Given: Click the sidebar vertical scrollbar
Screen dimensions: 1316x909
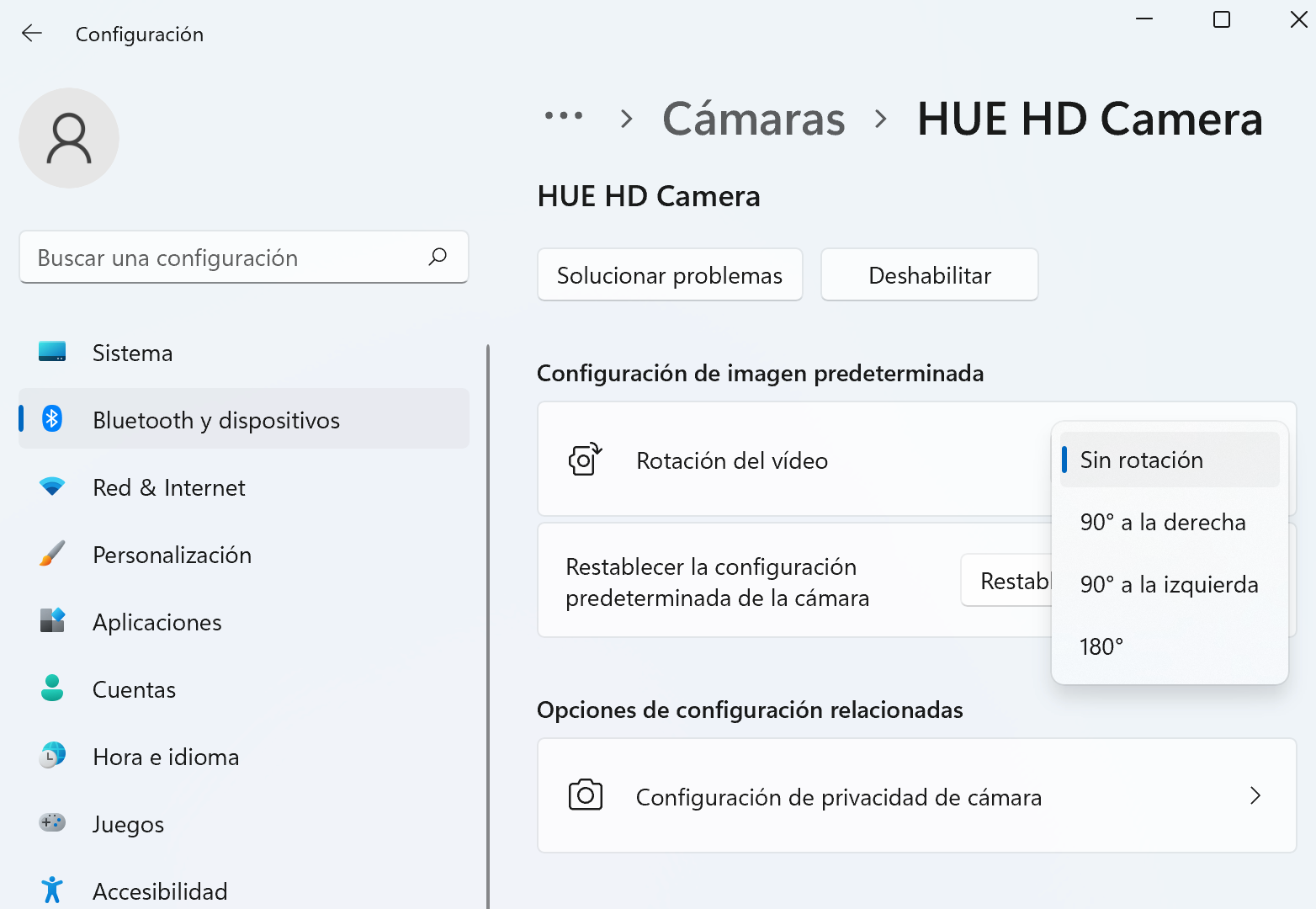Looking at the screenshot, I should coord(488,626).
